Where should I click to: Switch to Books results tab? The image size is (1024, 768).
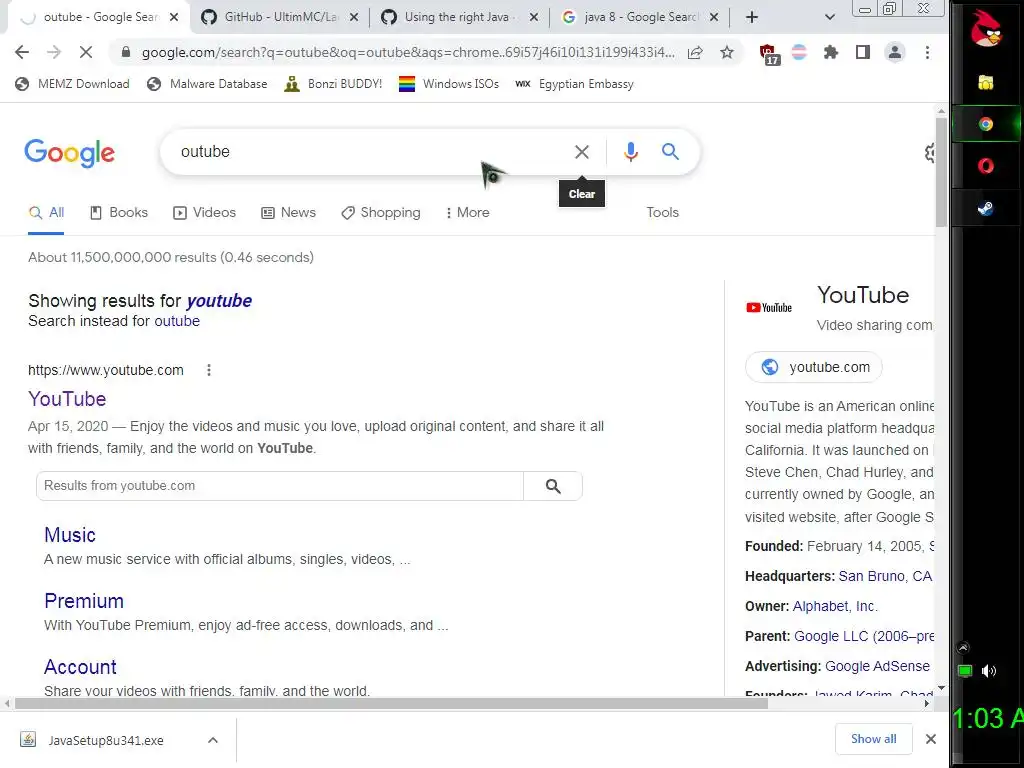(119, 212)
